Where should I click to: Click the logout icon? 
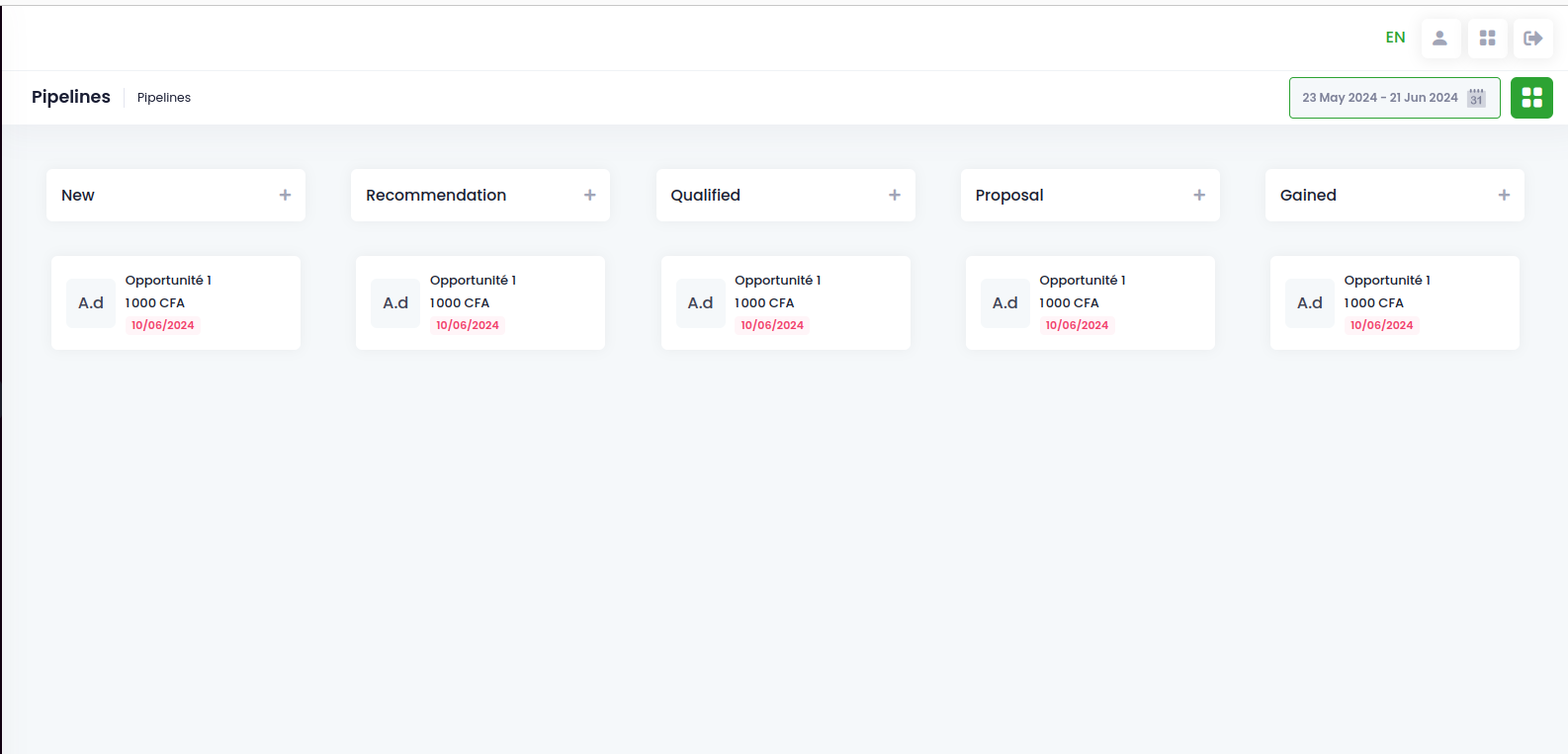(x=1533, y=39)
